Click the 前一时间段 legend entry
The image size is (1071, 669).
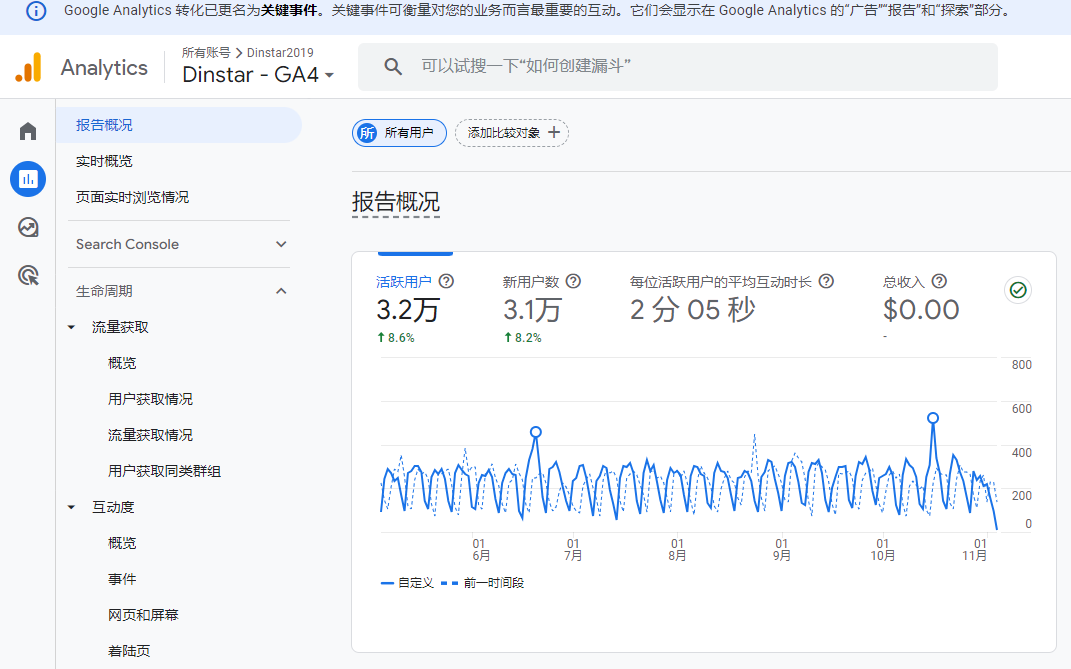pyautogui.click(x=483, y=583)
